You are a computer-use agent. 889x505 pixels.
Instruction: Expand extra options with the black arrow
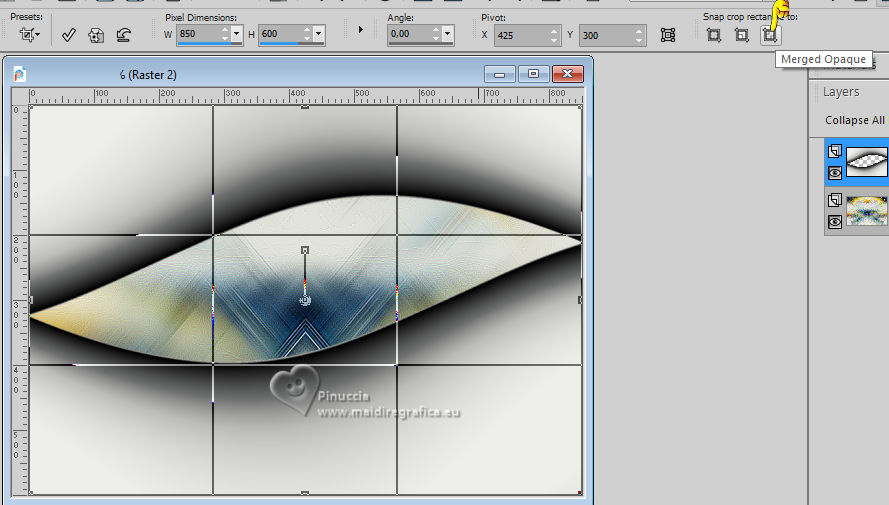click(361, 29)
